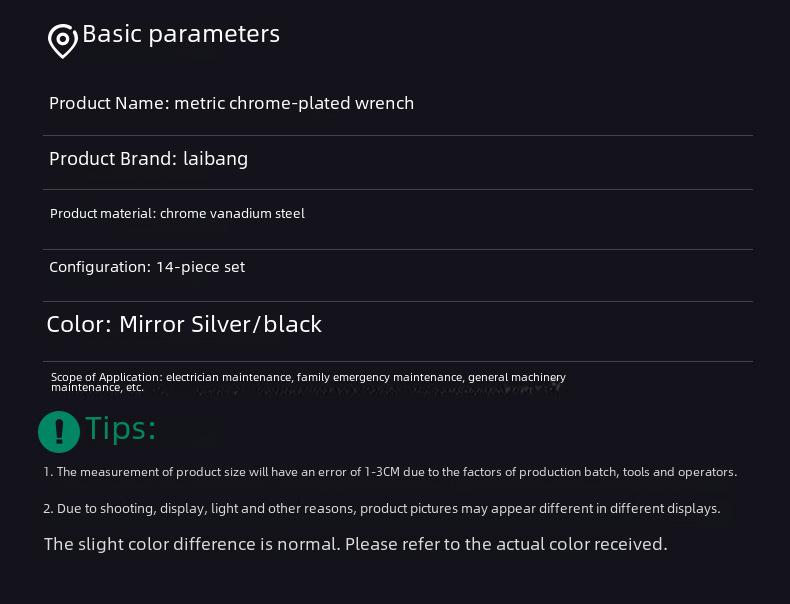Click the green Tips heading
This screenshot has width=790, height=604.
pos(121,428)
